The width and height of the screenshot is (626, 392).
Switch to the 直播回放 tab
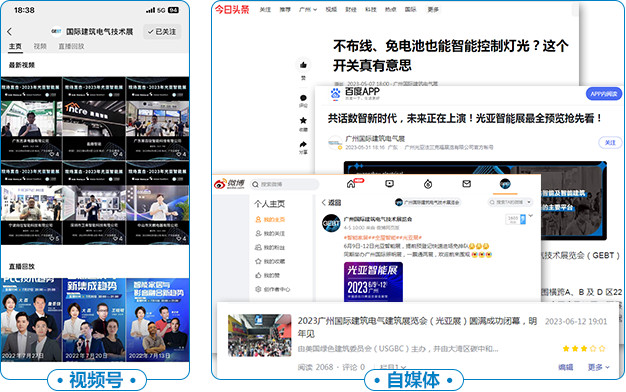click(x=71, y=46)
